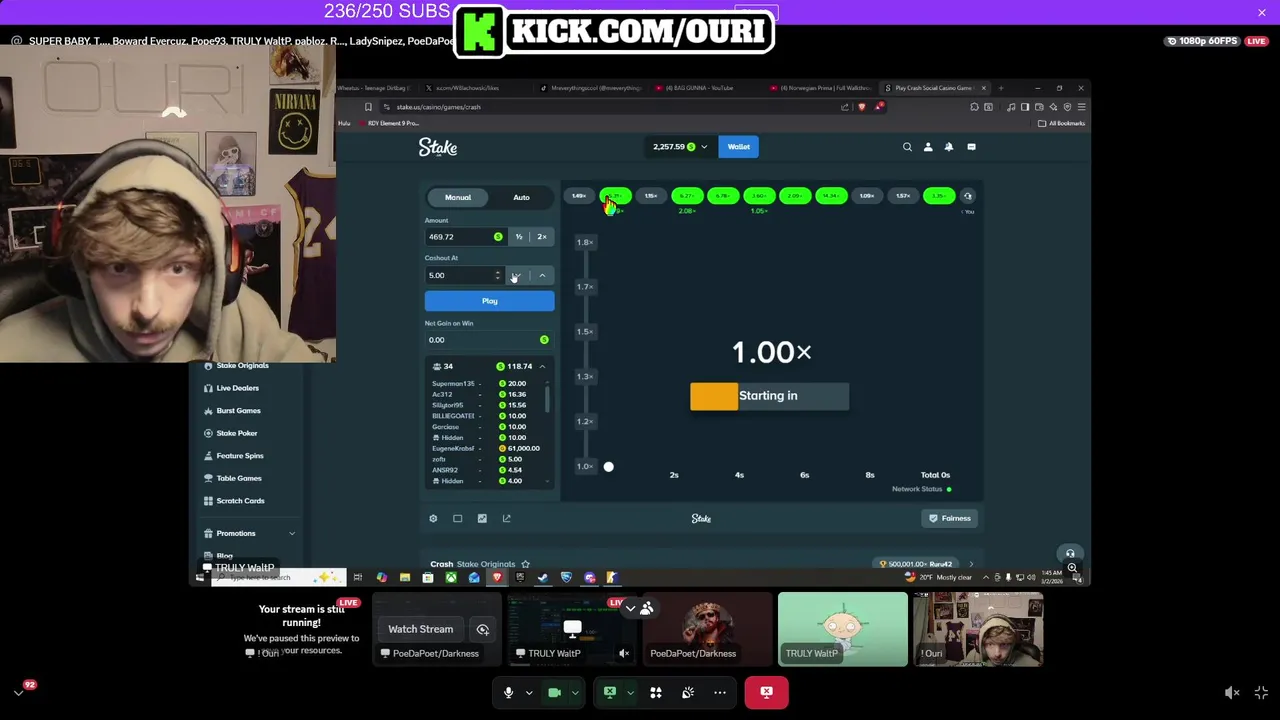Open screen share options arrow

630,692
